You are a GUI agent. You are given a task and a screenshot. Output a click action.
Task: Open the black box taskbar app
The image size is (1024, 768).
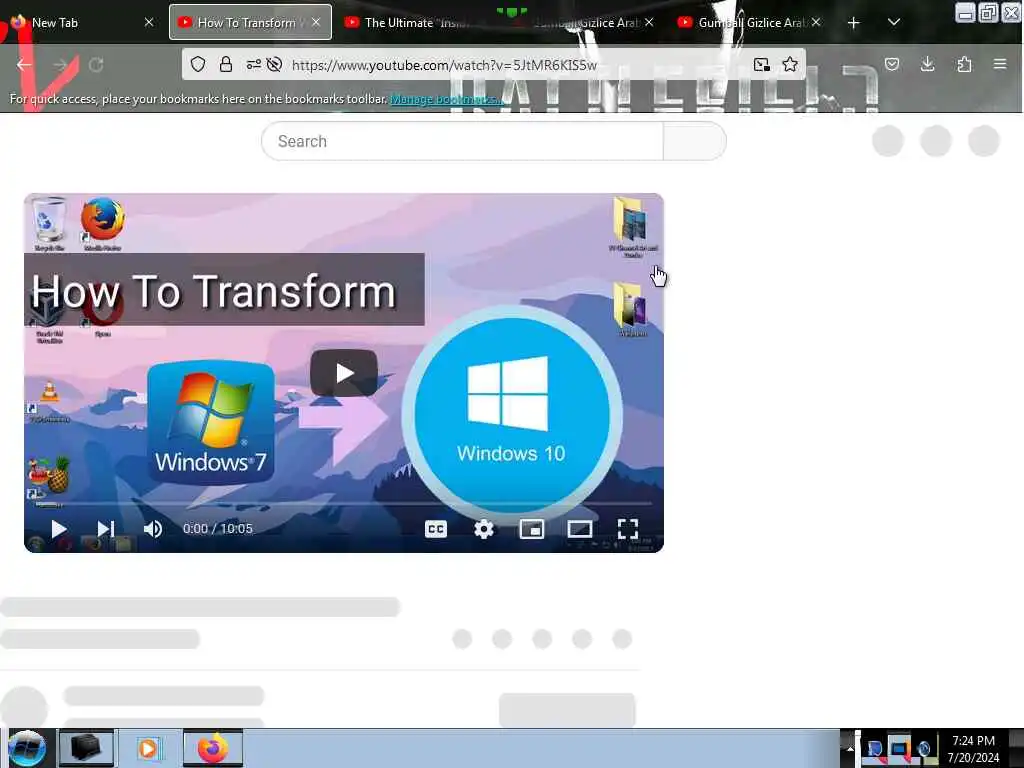tap(86, 748)
